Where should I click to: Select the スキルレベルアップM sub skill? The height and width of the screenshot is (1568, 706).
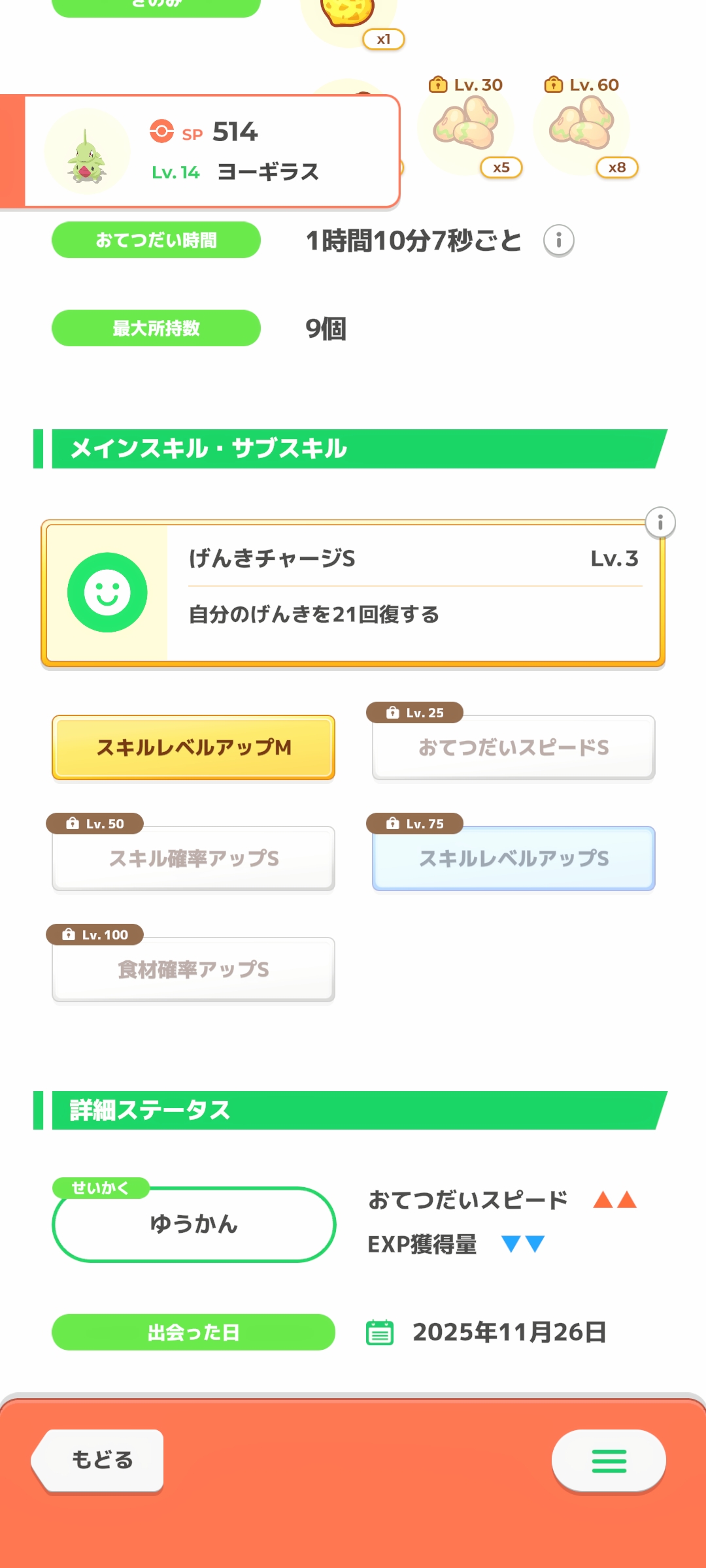pyautogui.click(x=193, y=747)
